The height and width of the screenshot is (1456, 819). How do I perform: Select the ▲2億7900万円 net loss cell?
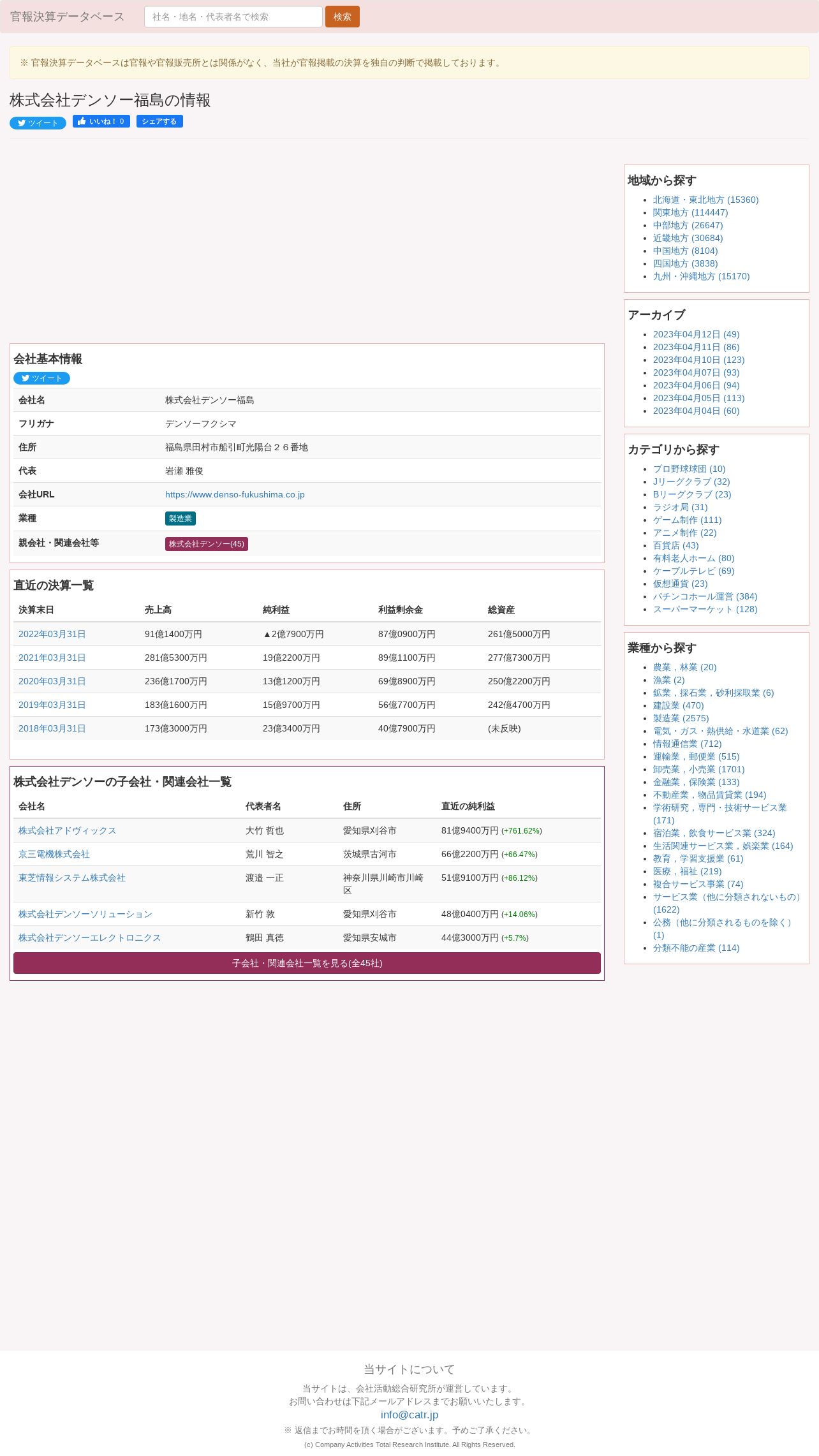293,634
